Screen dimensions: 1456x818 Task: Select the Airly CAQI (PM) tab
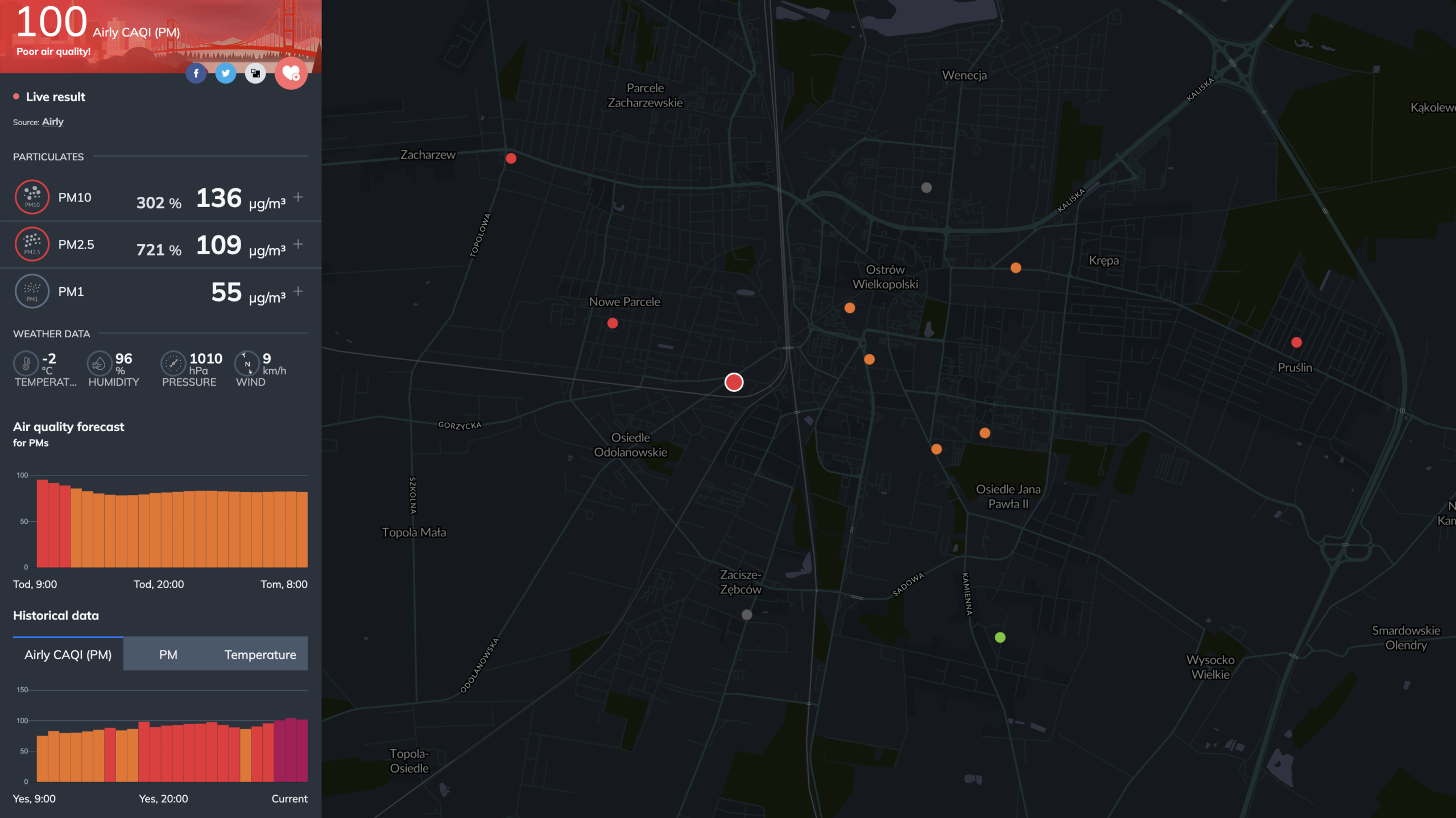[68, 654]
